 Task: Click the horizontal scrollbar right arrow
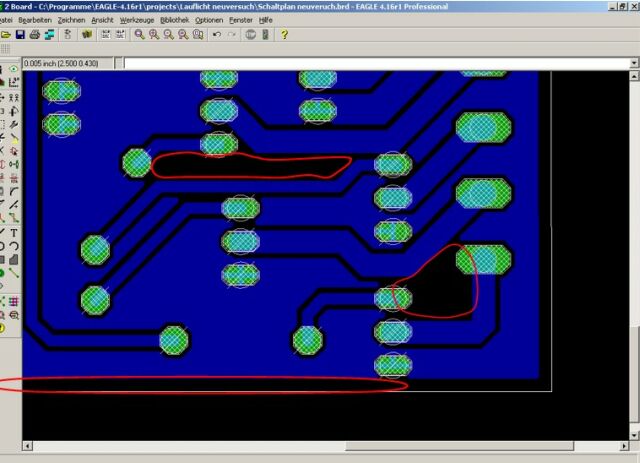tap(624, 446)
